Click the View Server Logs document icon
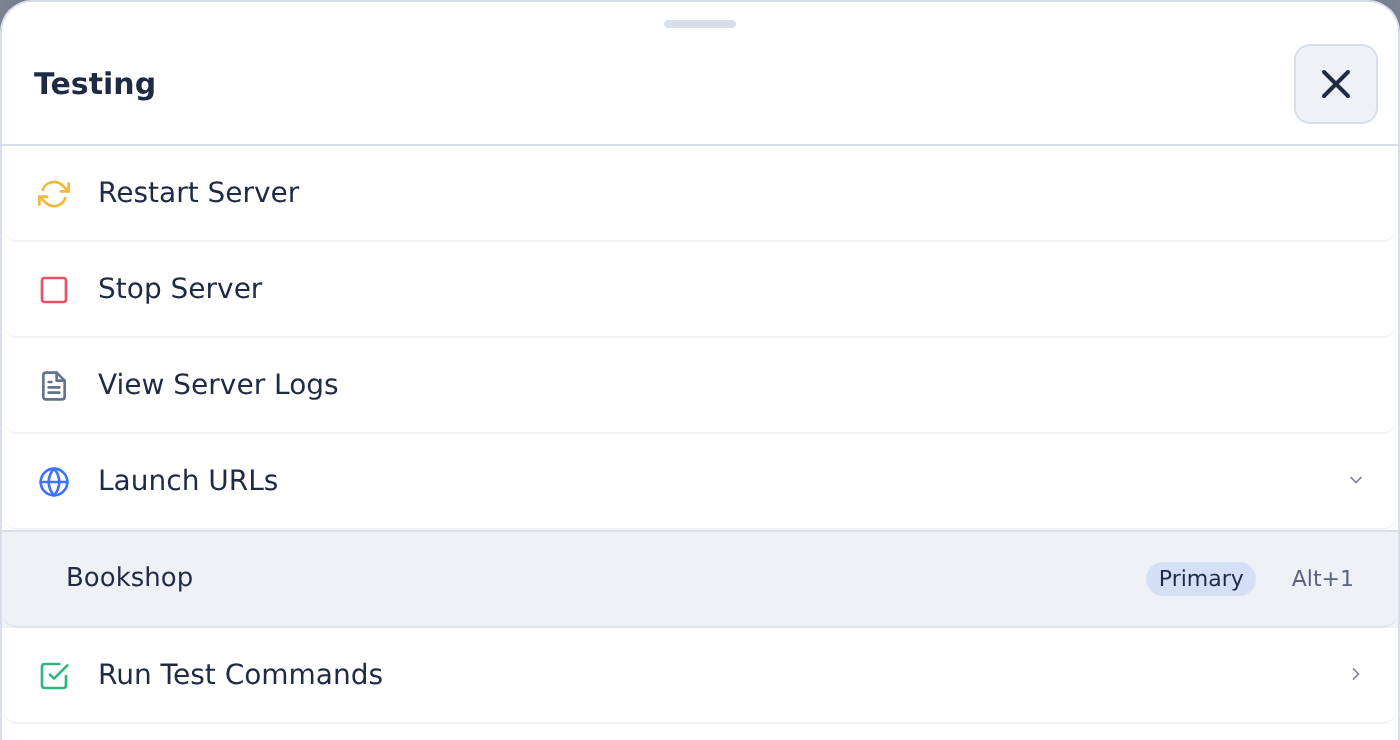Screen dimensions: 1400x740 [x=54, y=386]
